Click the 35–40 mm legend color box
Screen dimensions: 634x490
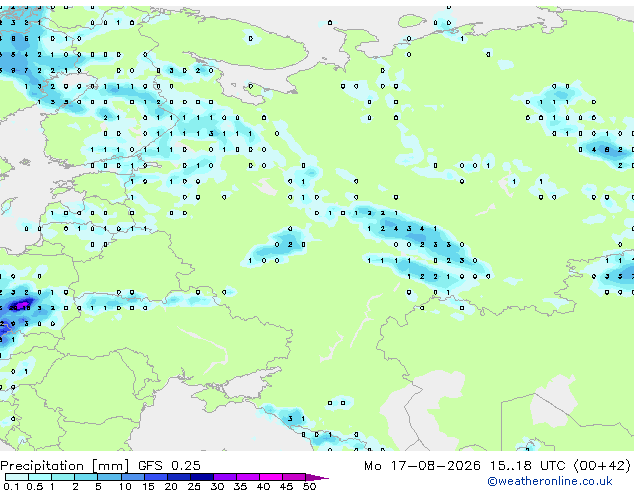248,477
